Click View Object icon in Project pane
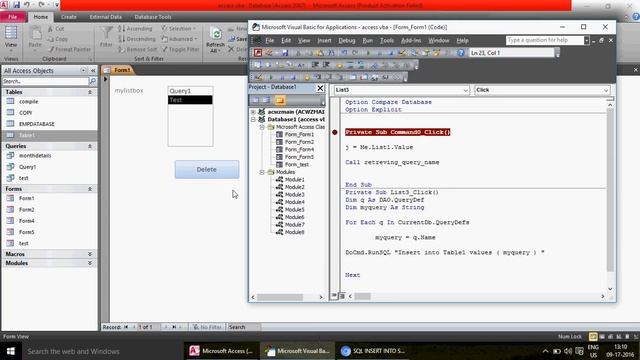This screenshot has width=640, height=360. pos(266,100)
